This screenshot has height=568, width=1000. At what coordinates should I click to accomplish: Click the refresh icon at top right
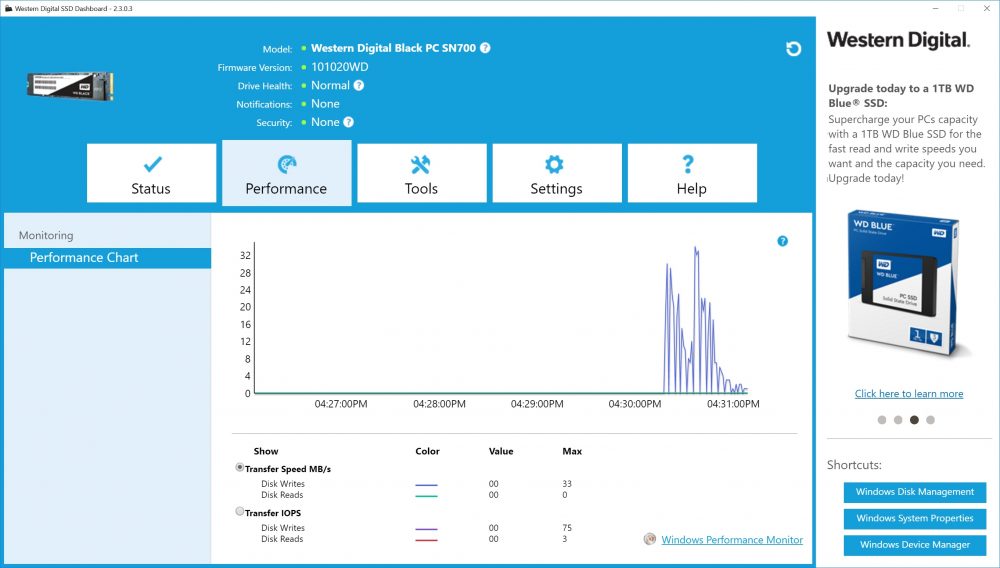pyautogui.click(x=793, y=49)
